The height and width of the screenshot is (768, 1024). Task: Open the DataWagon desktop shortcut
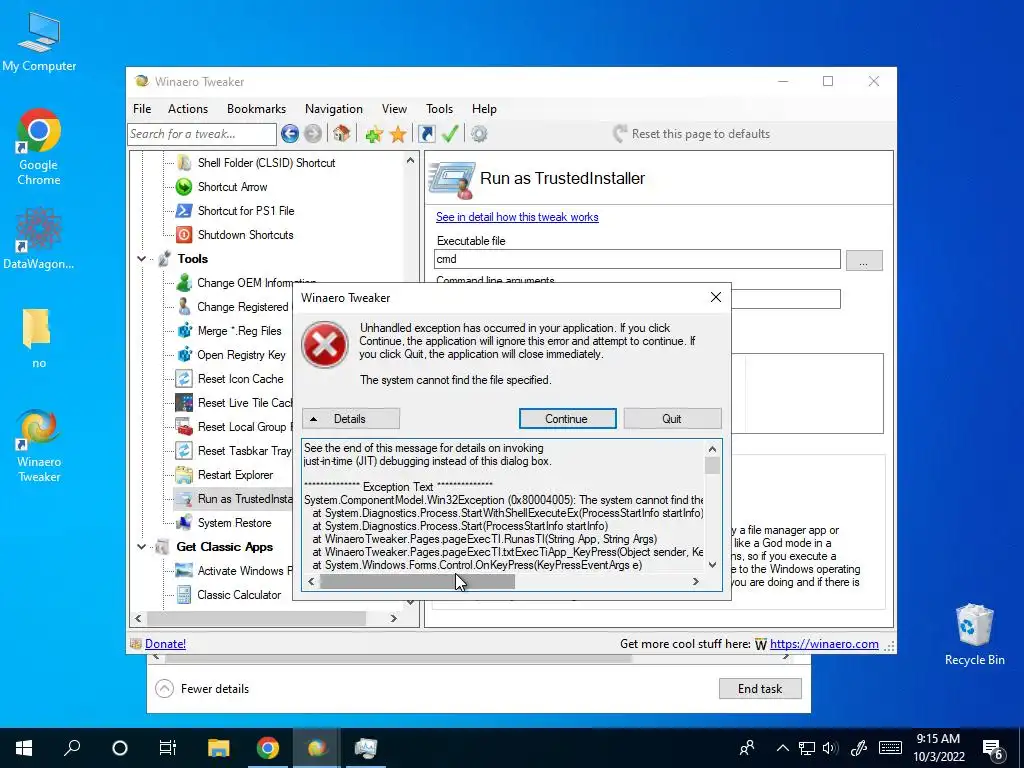39,239
